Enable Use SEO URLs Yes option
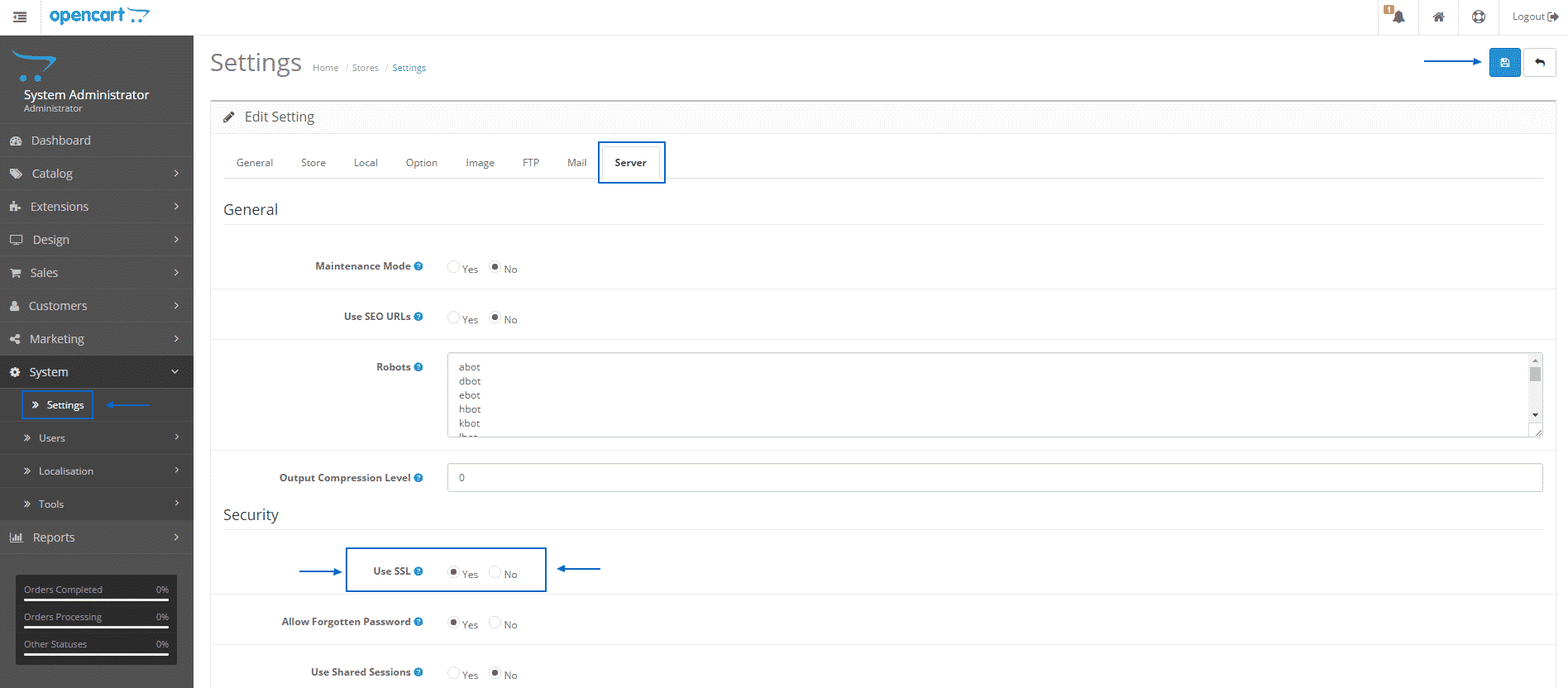Image resolution: width=1568 pixels, height=688 pixels. click(x=453, y=318)
